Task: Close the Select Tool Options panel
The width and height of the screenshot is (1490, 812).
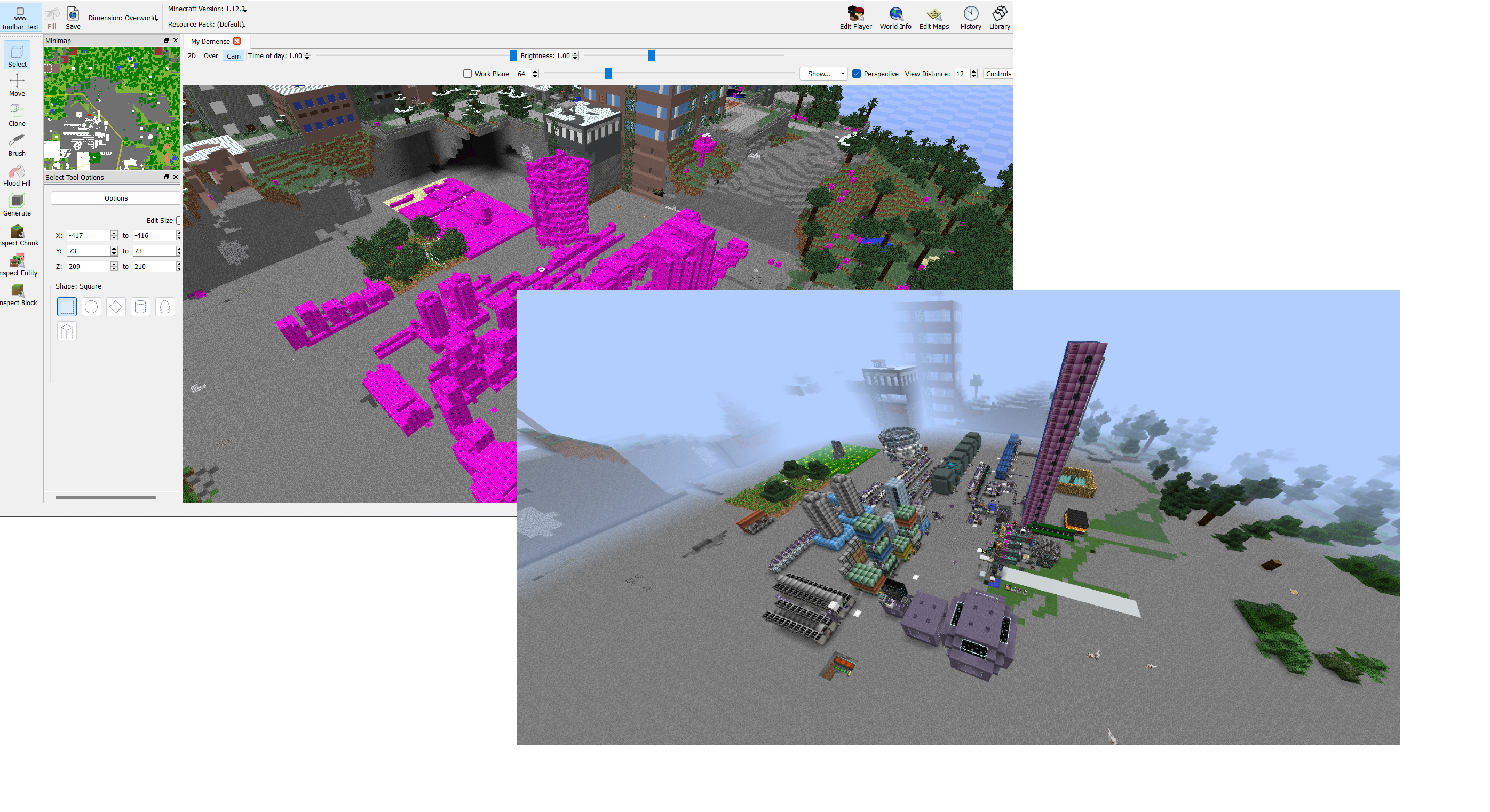Action: 175,177
